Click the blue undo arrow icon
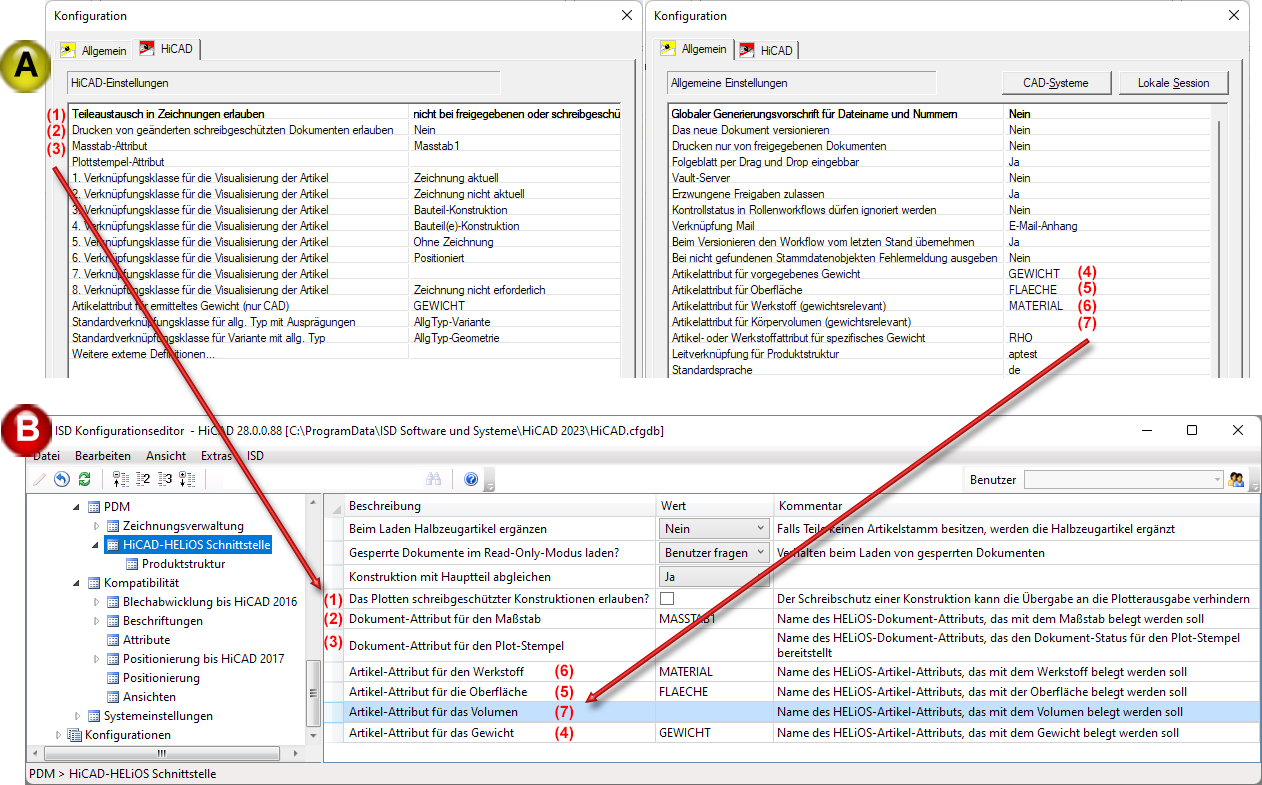This screenshot has height=785, width=1262. [62, 479]
